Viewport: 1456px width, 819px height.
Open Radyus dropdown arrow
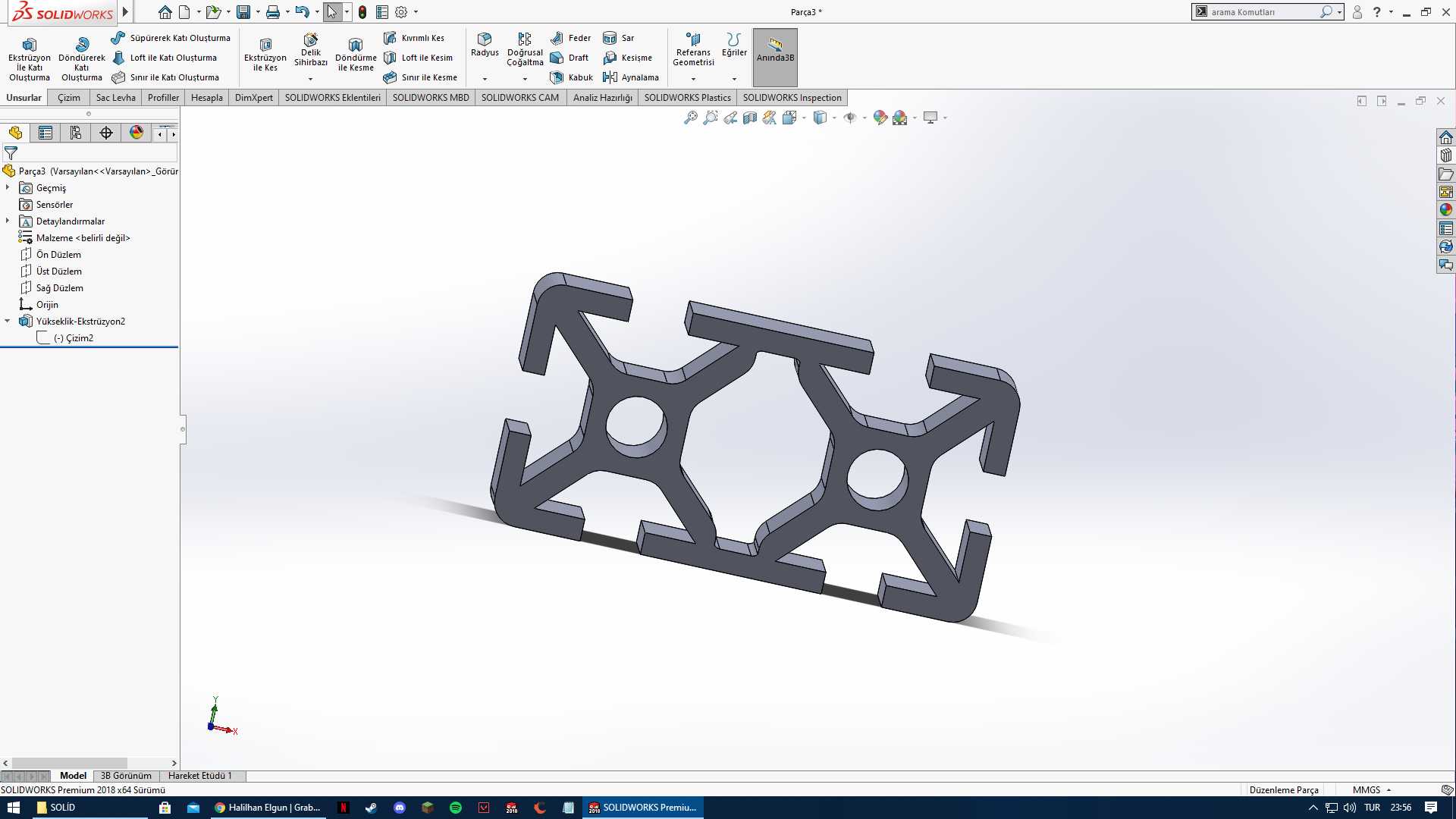click(485, 79)
